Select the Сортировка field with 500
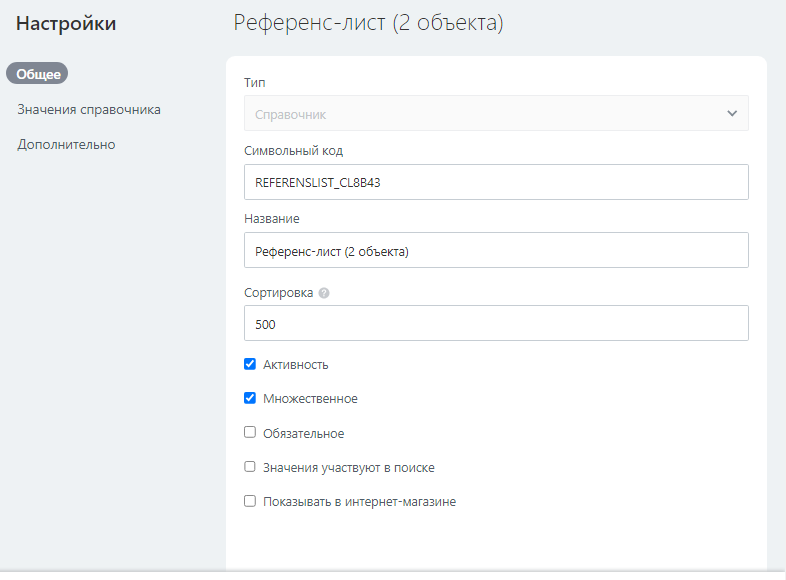Viewport: 786px width, 580px height. point(496,323)
